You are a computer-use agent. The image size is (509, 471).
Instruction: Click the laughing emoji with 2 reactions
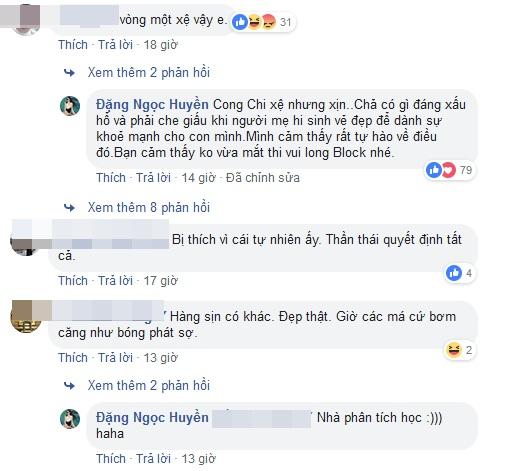point(454,350)
